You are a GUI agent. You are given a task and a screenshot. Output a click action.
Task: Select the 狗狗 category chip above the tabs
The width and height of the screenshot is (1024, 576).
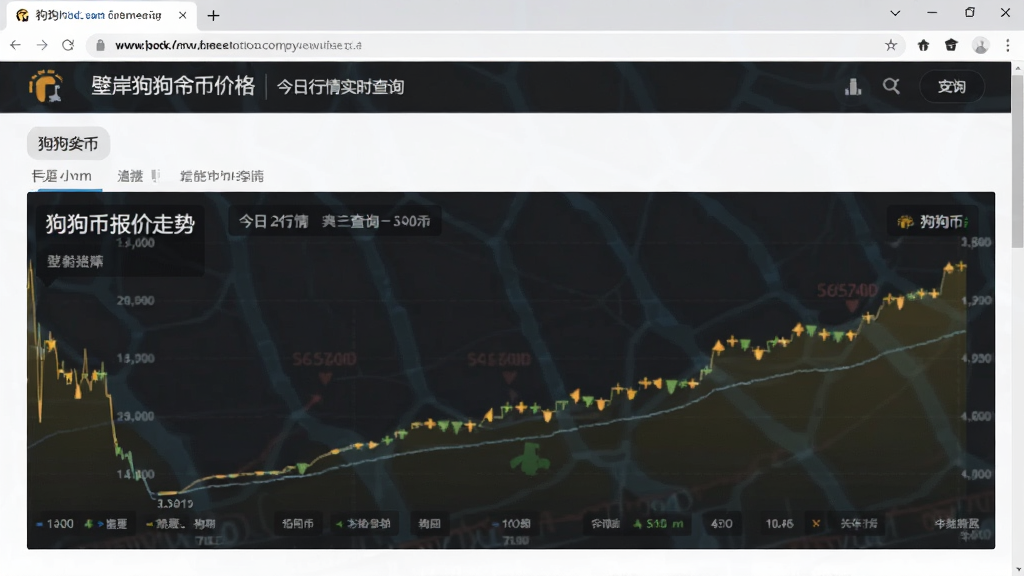click(68, 144)
